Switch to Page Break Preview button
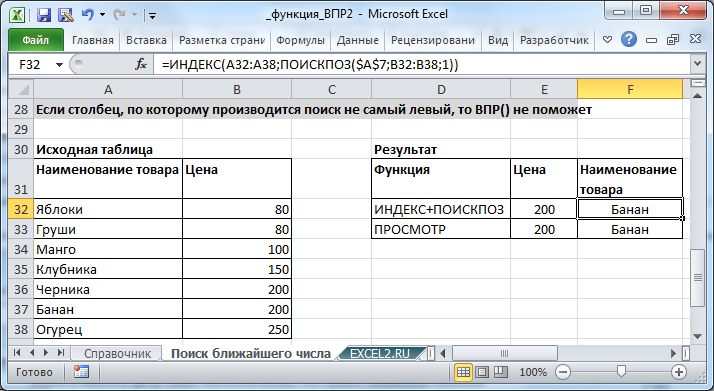The image size is (714, 391). pos(501,372)
